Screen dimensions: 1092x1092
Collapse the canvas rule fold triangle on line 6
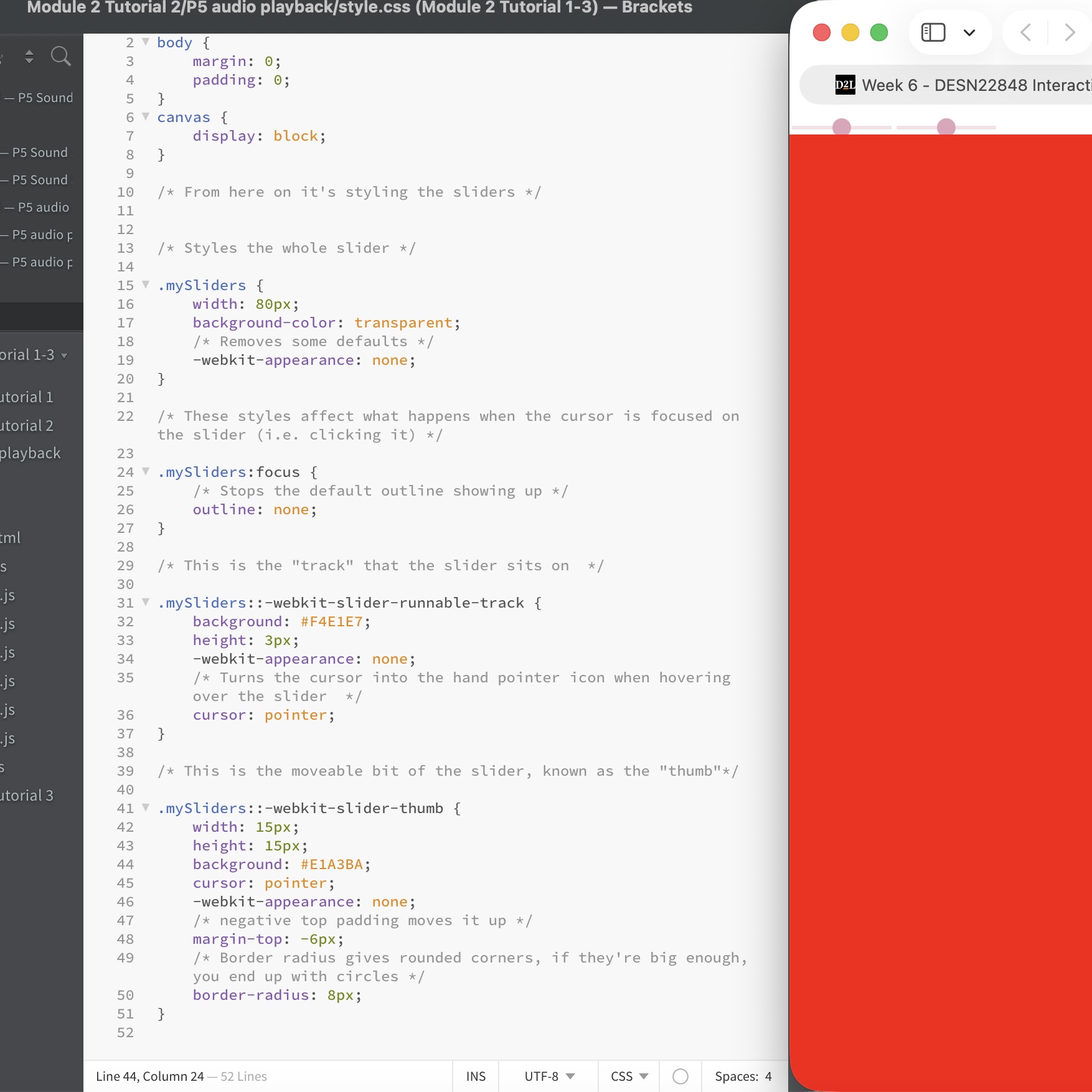[145, 116]
